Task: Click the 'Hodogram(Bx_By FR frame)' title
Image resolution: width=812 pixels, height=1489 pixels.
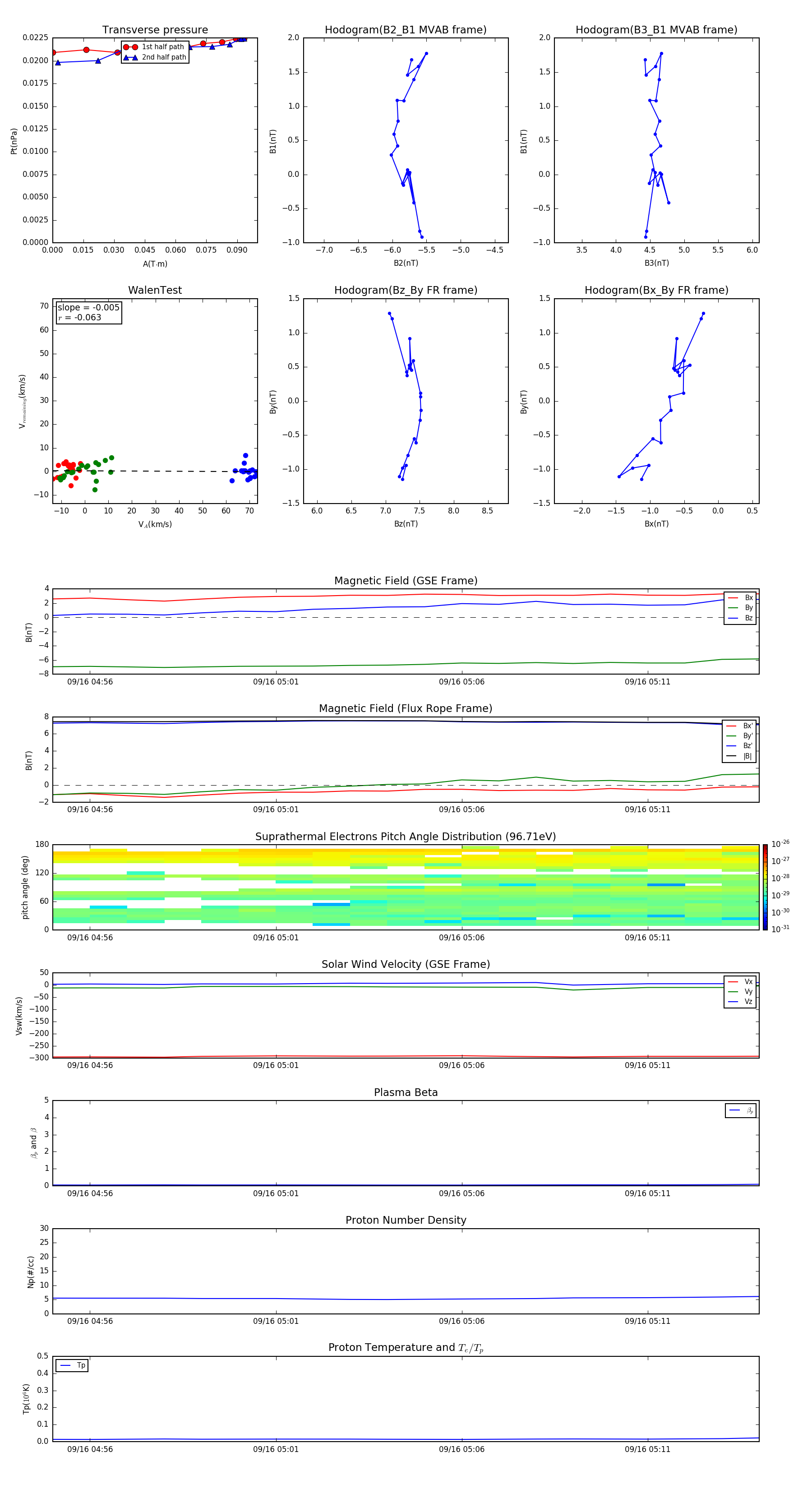Action: pos(656,290)
